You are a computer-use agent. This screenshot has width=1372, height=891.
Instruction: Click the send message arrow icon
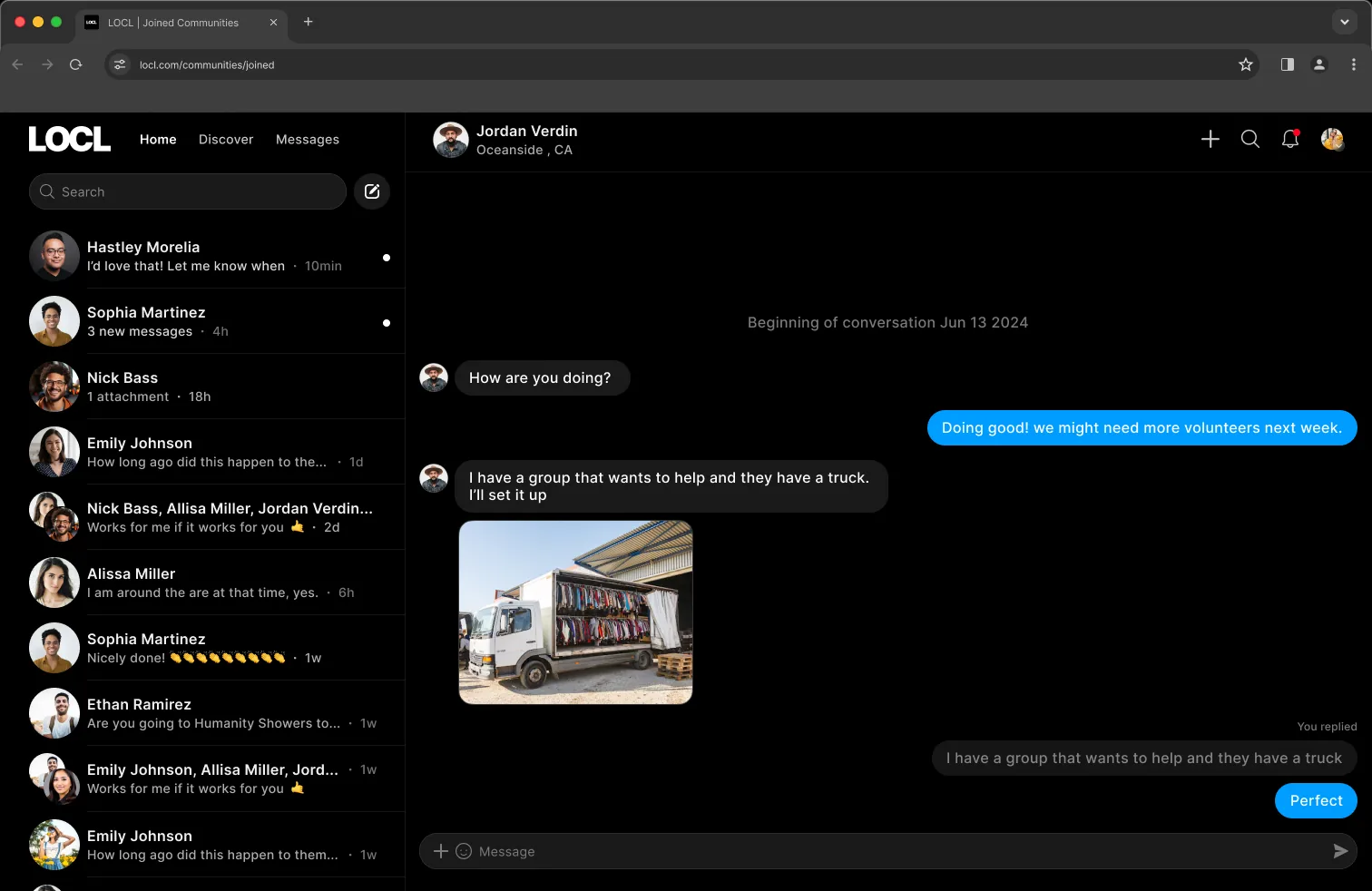(x=1340, y=851)
